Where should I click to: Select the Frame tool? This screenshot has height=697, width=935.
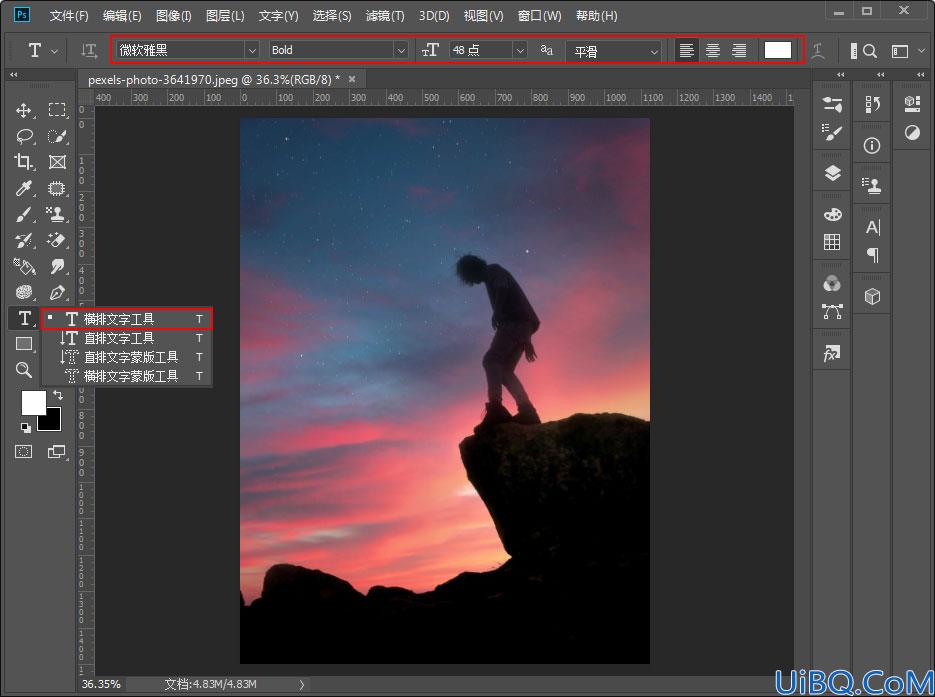(x=57, y=162)
